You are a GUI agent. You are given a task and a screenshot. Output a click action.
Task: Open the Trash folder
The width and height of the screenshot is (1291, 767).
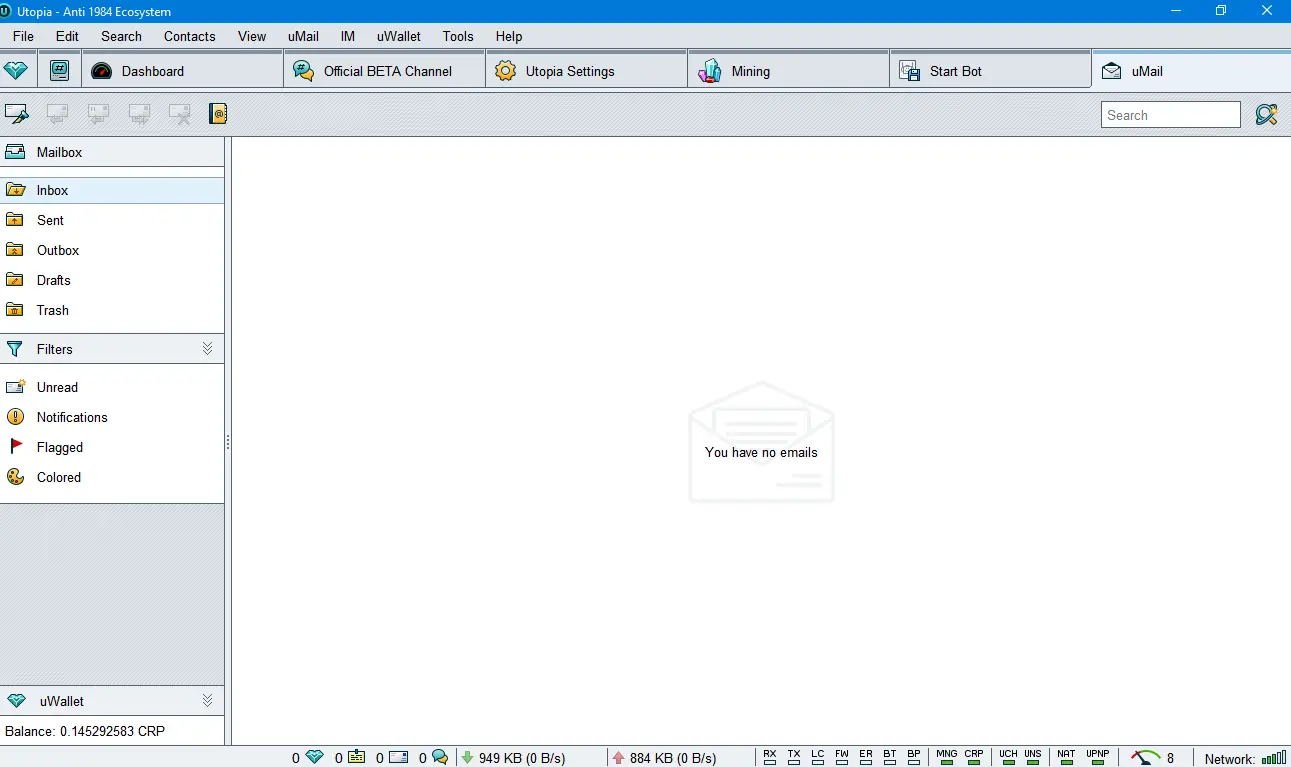[x=112, y=310]
